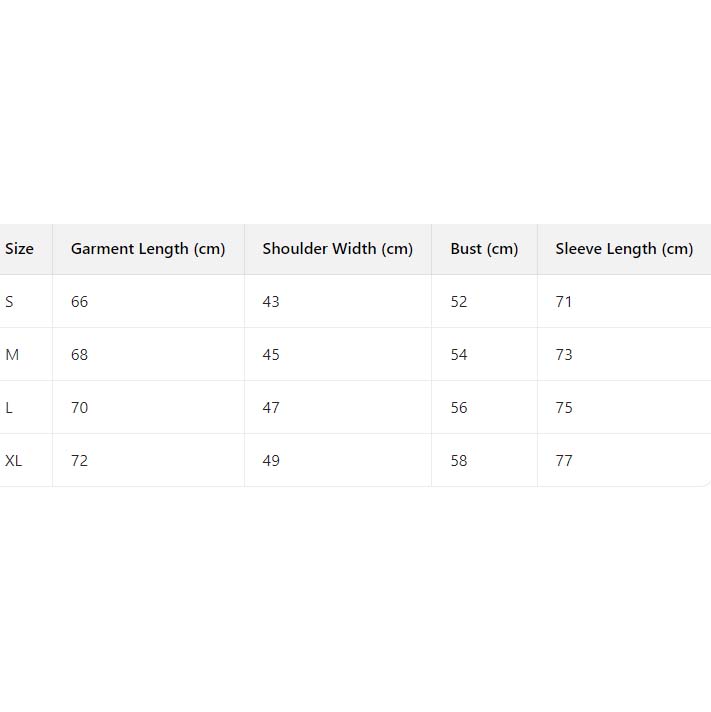Image resolution: width=711 pixels, height=712 pixels.
Task: Click the Size column header
Action: tap(19, 249)
